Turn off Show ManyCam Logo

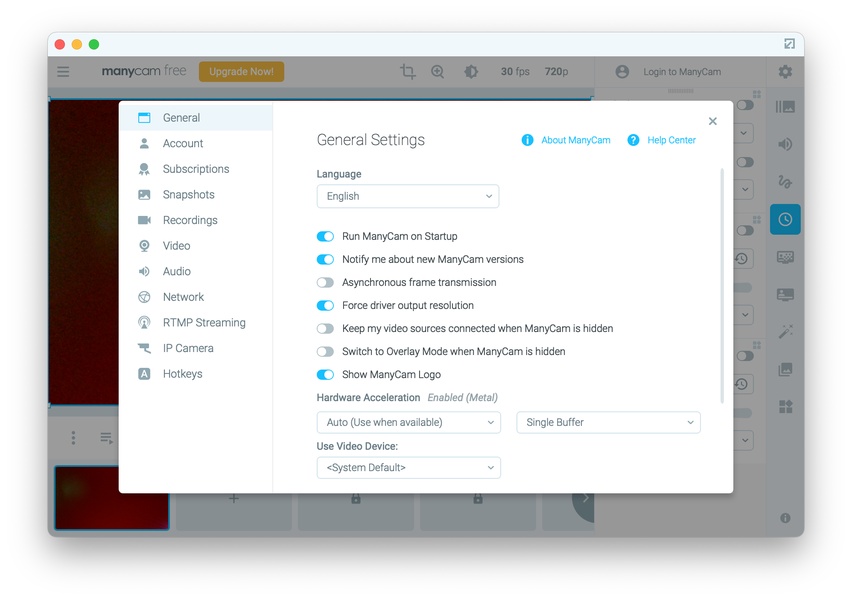click(x=325, y=374)
